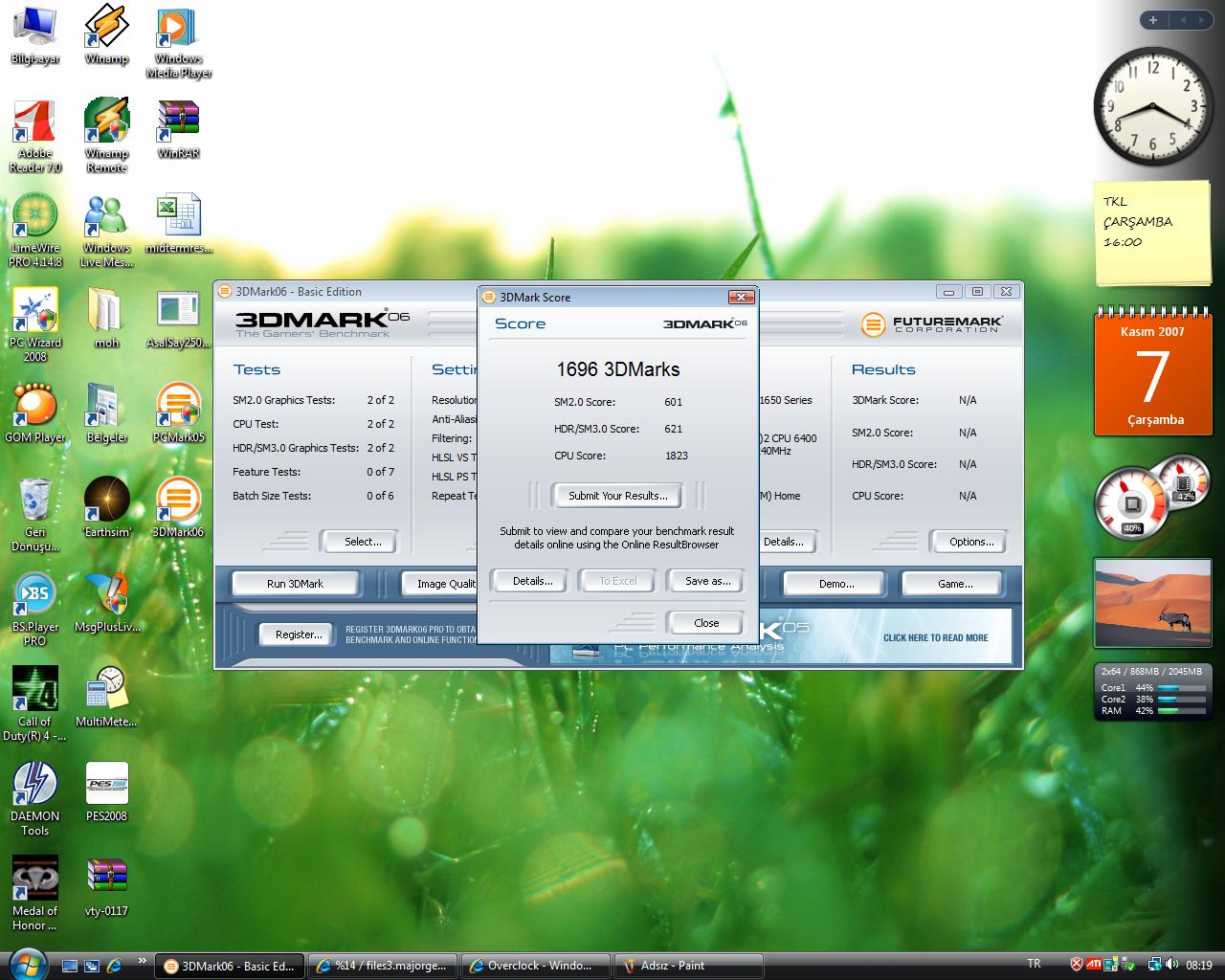Launch Medal of Honor shortcut
Viewport: 1225px width, 980px height.
coord(34,894)
